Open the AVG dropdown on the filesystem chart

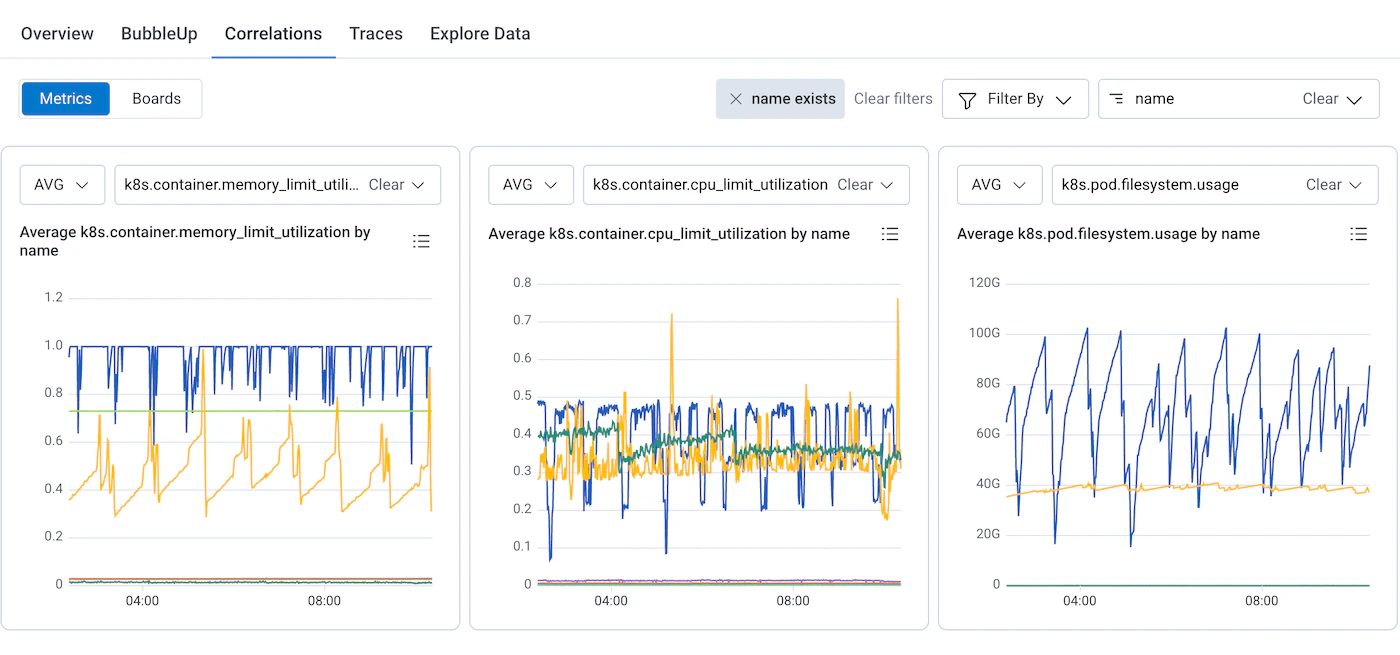(x=999, y=184)
